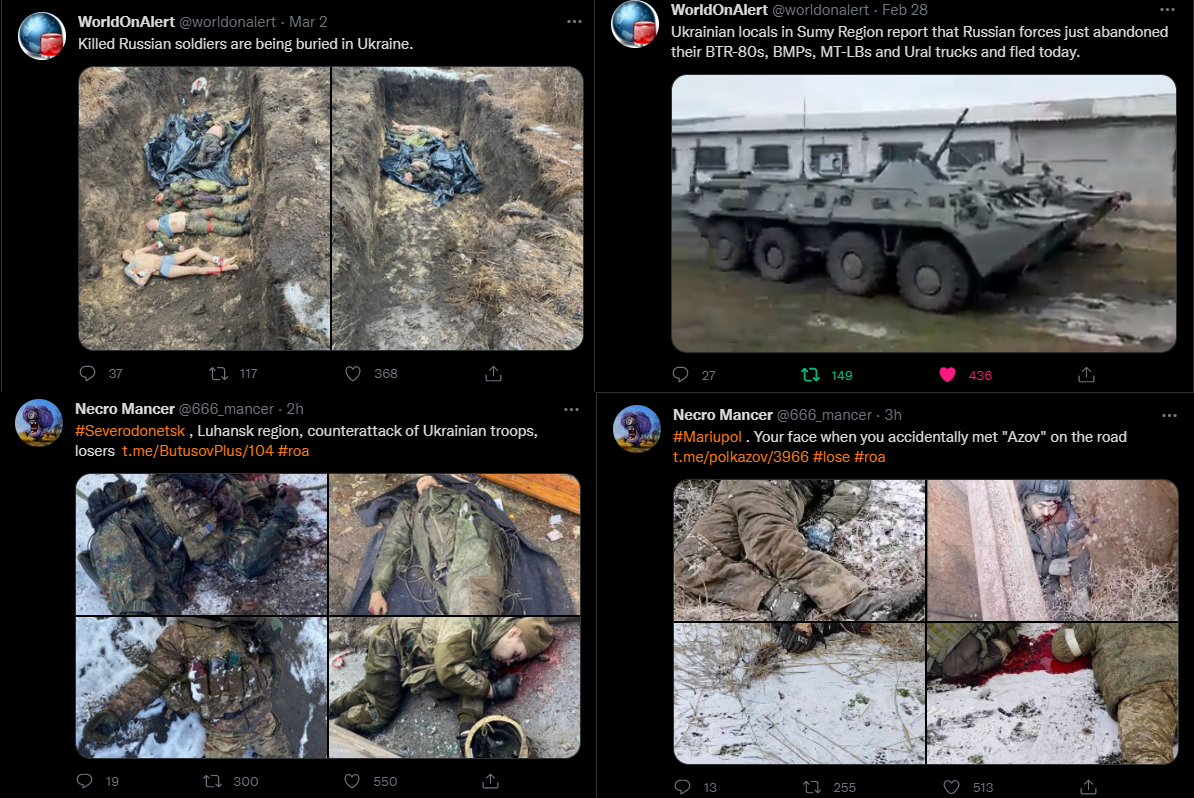Follow the t.me/polkazov/3966 link
The width and height of the screenshot is (1194, 798).
click(741, 457)
